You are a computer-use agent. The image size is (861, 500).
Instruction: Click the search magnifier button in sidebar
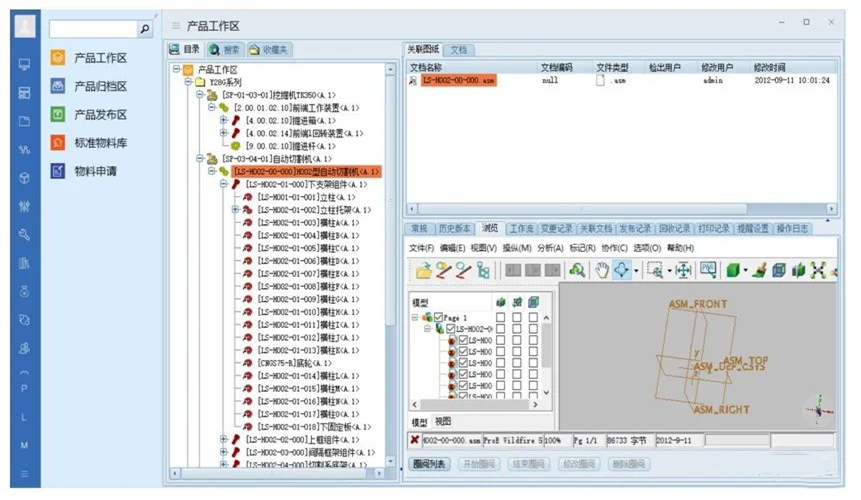point(144,30)
